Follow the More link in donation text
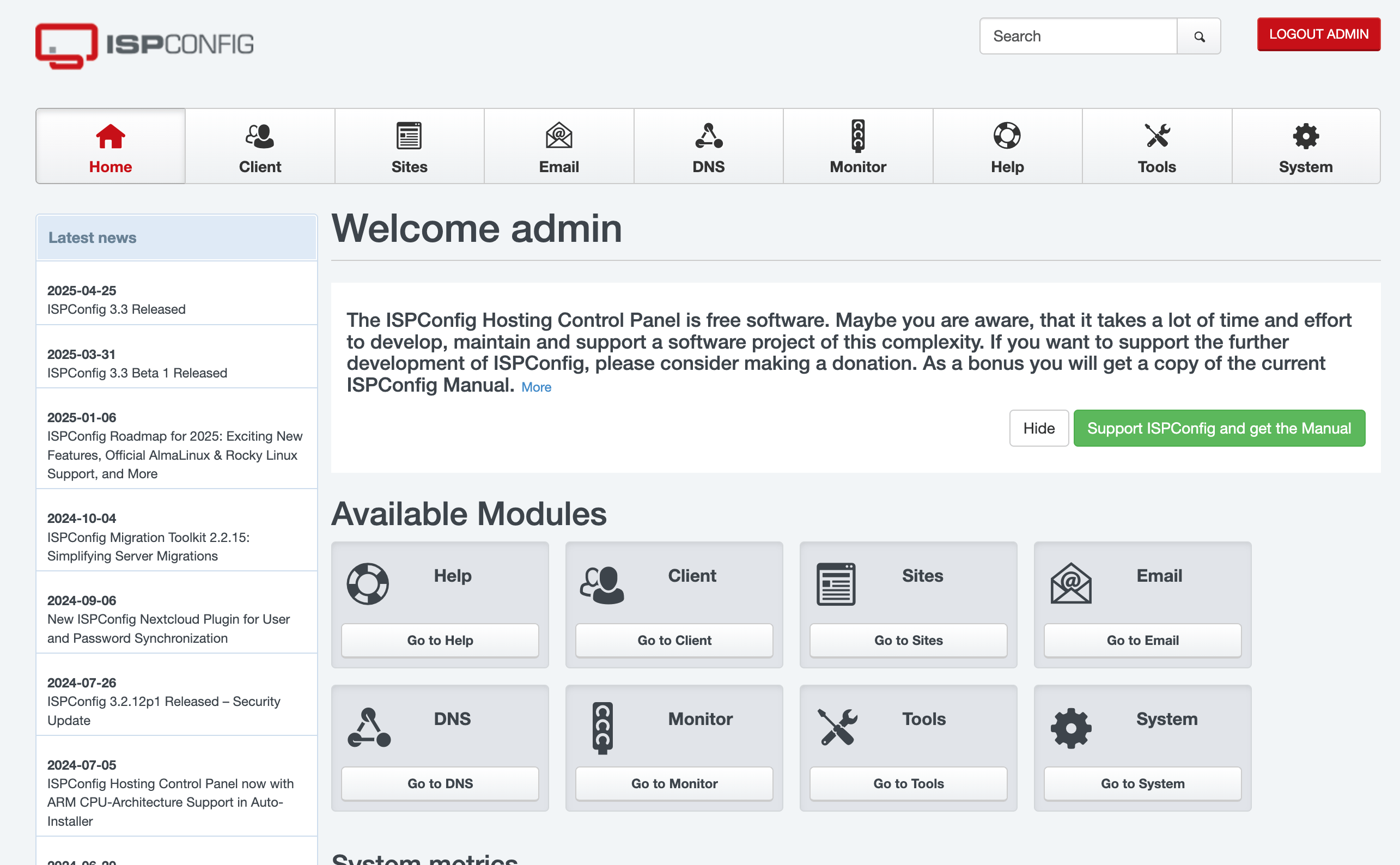 [536, 387]
